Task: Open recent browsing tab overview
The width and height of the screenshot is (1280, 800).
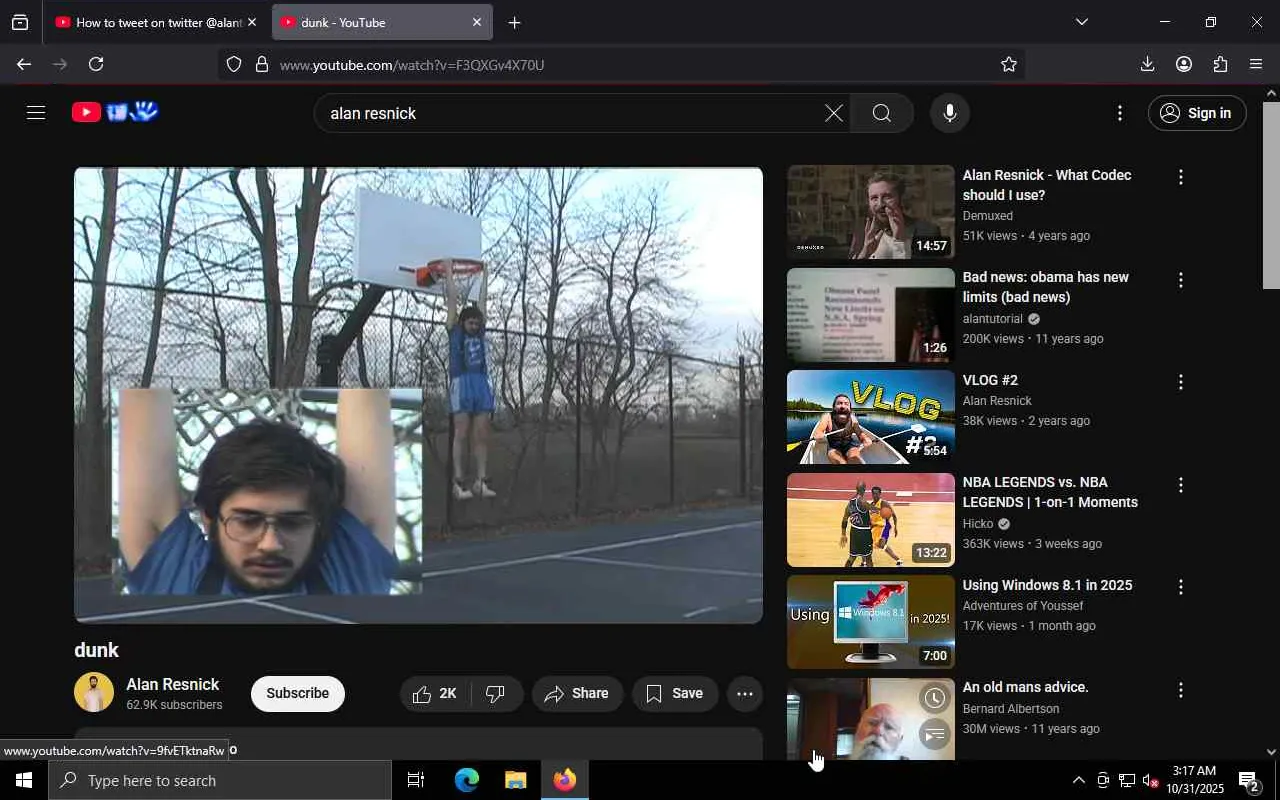Action: pos(20,22)
